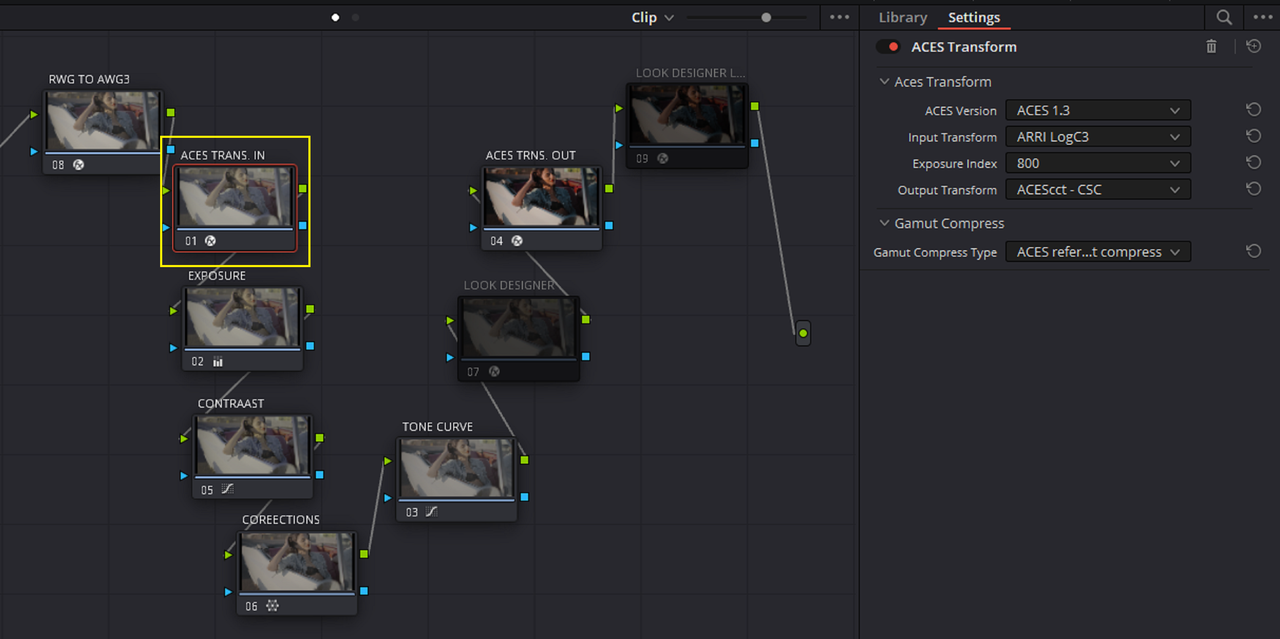Click the CONTRAAST node label

(231, 404)
